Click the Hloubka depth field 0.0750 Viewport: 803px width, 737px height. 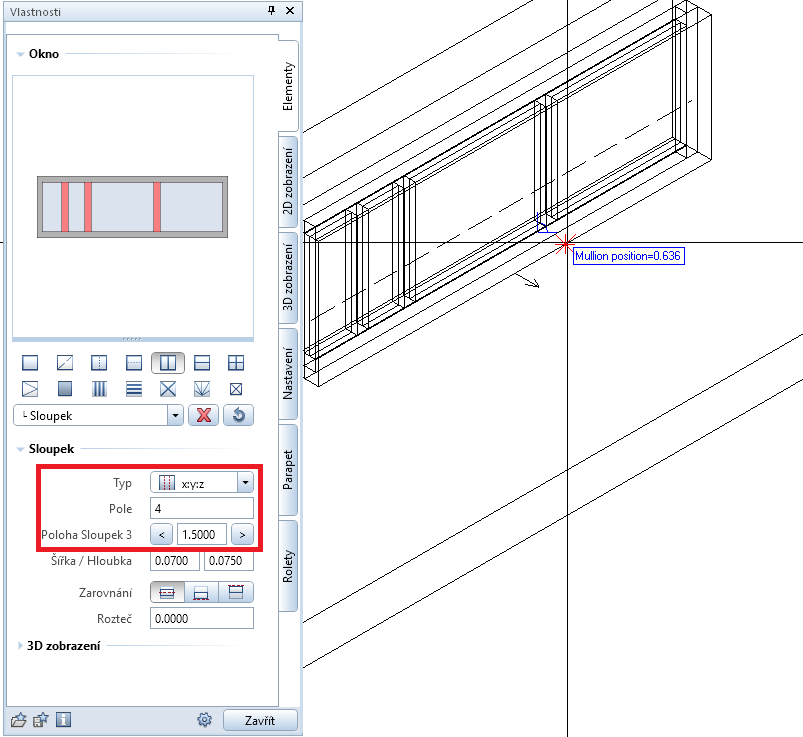[x=229, y=561]
